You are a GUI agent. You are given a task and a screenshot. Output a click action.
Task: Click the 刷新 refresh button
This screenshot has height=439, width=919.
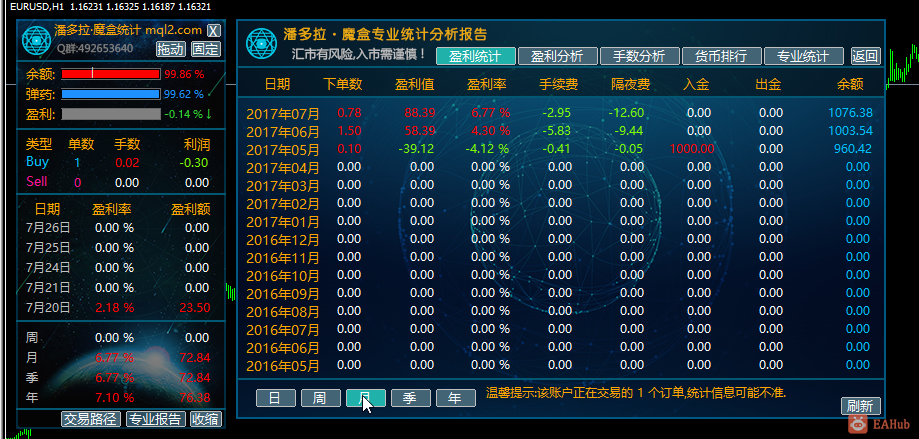click(x=861, y=406)
